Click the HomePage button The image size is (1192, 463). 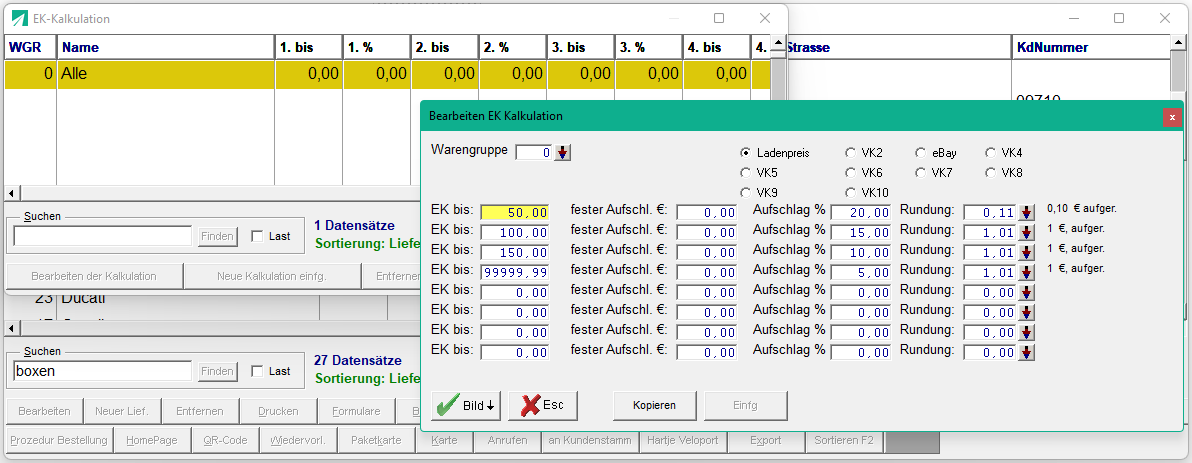click(152, 440)
